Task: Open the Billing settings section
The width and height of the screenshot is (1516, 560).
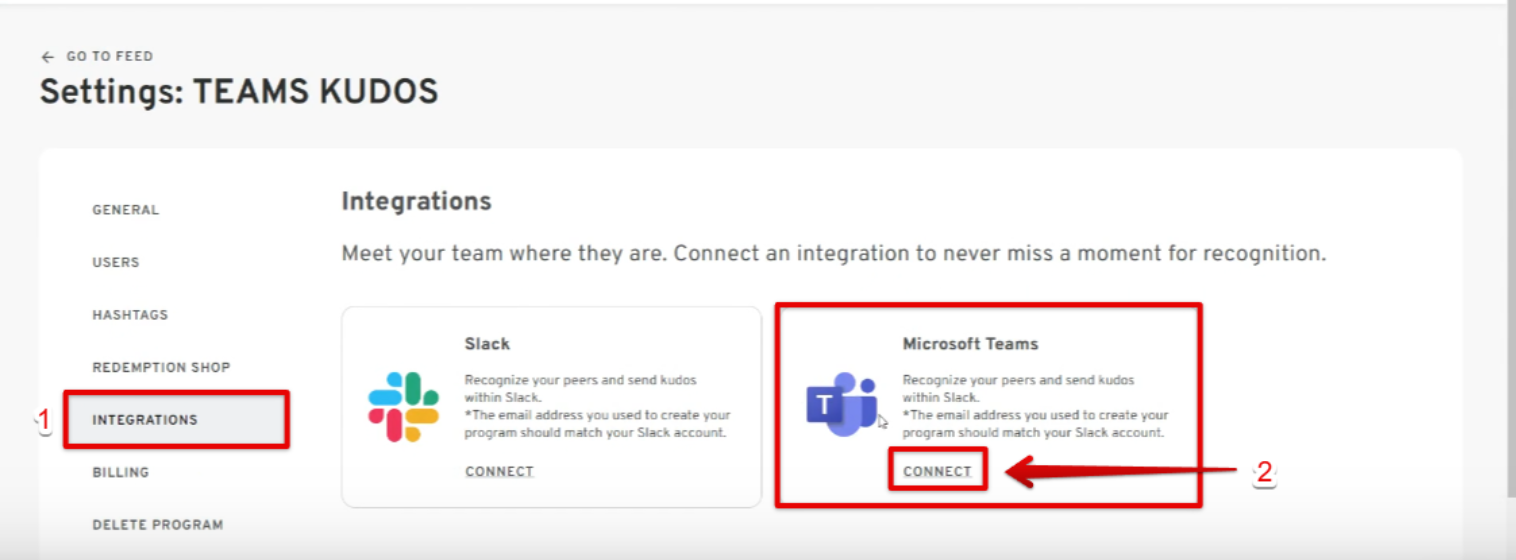Action: tap(121, 472)
